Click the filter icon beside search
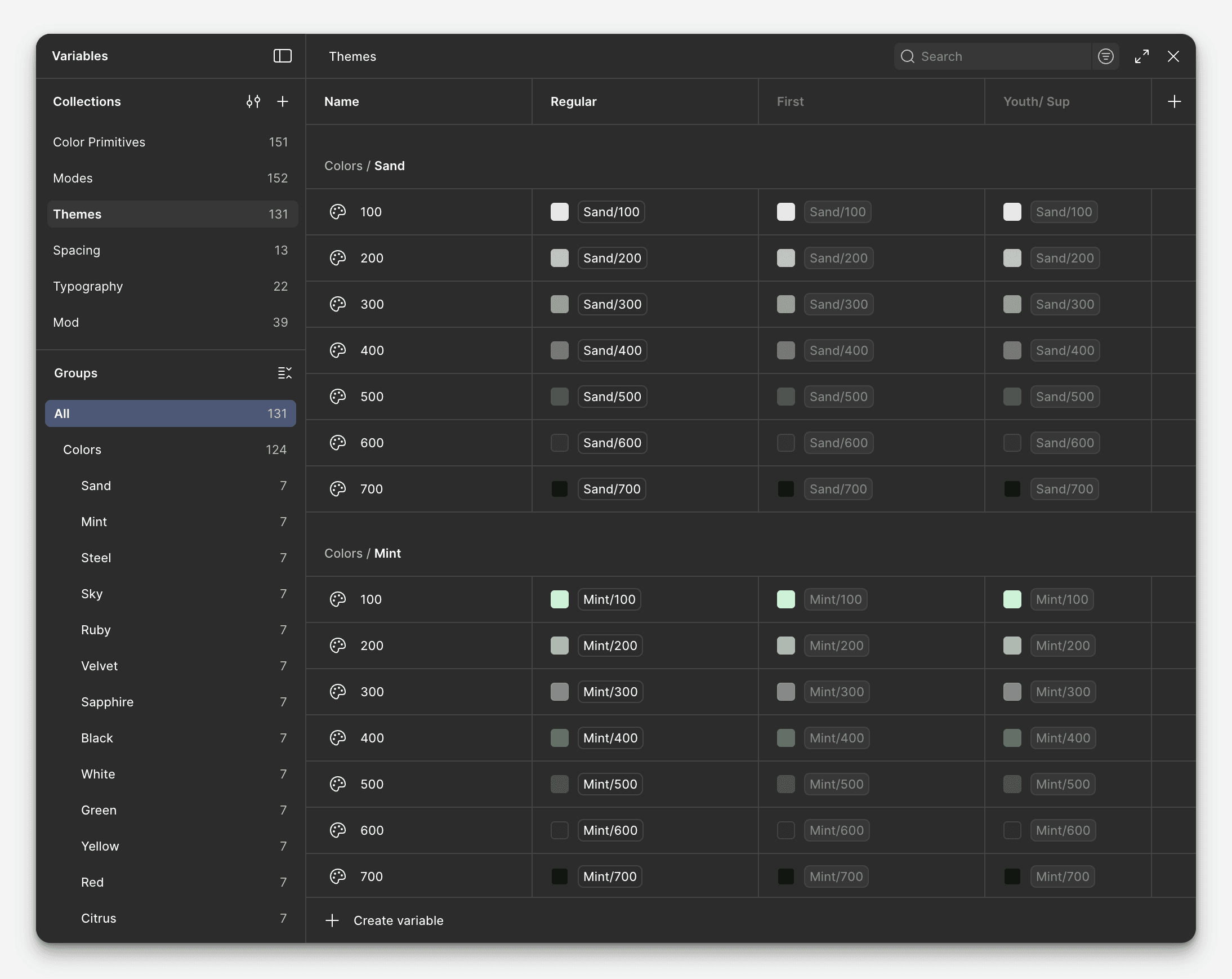 pyautogui.click(x=1106, y=56)
